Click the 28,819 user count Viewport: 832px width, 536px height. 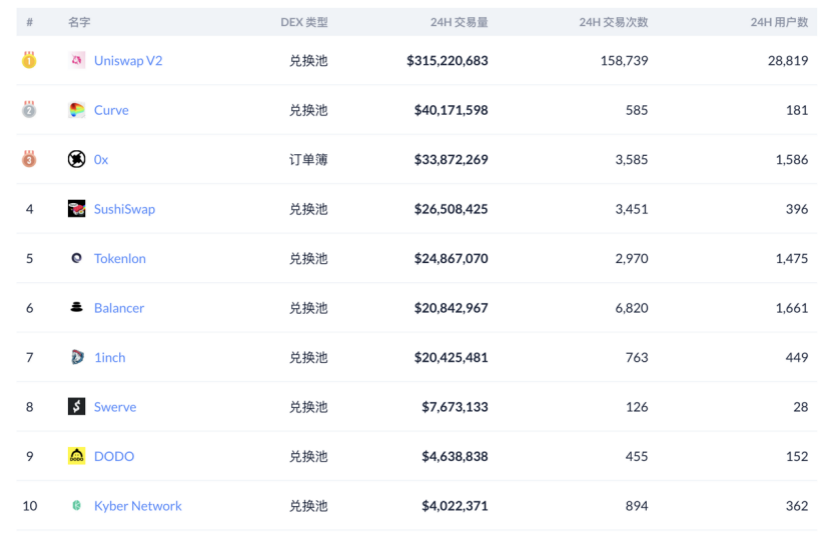788,60
